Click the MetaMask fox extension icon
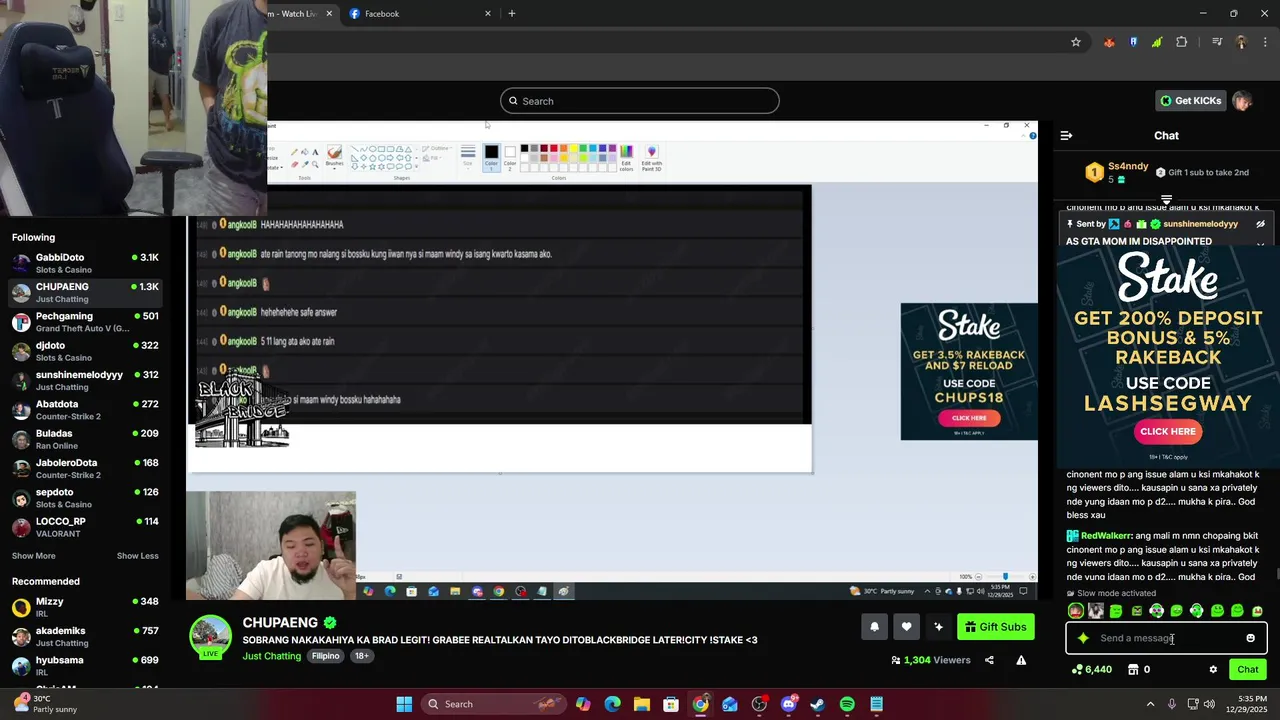 point(1109,42)
